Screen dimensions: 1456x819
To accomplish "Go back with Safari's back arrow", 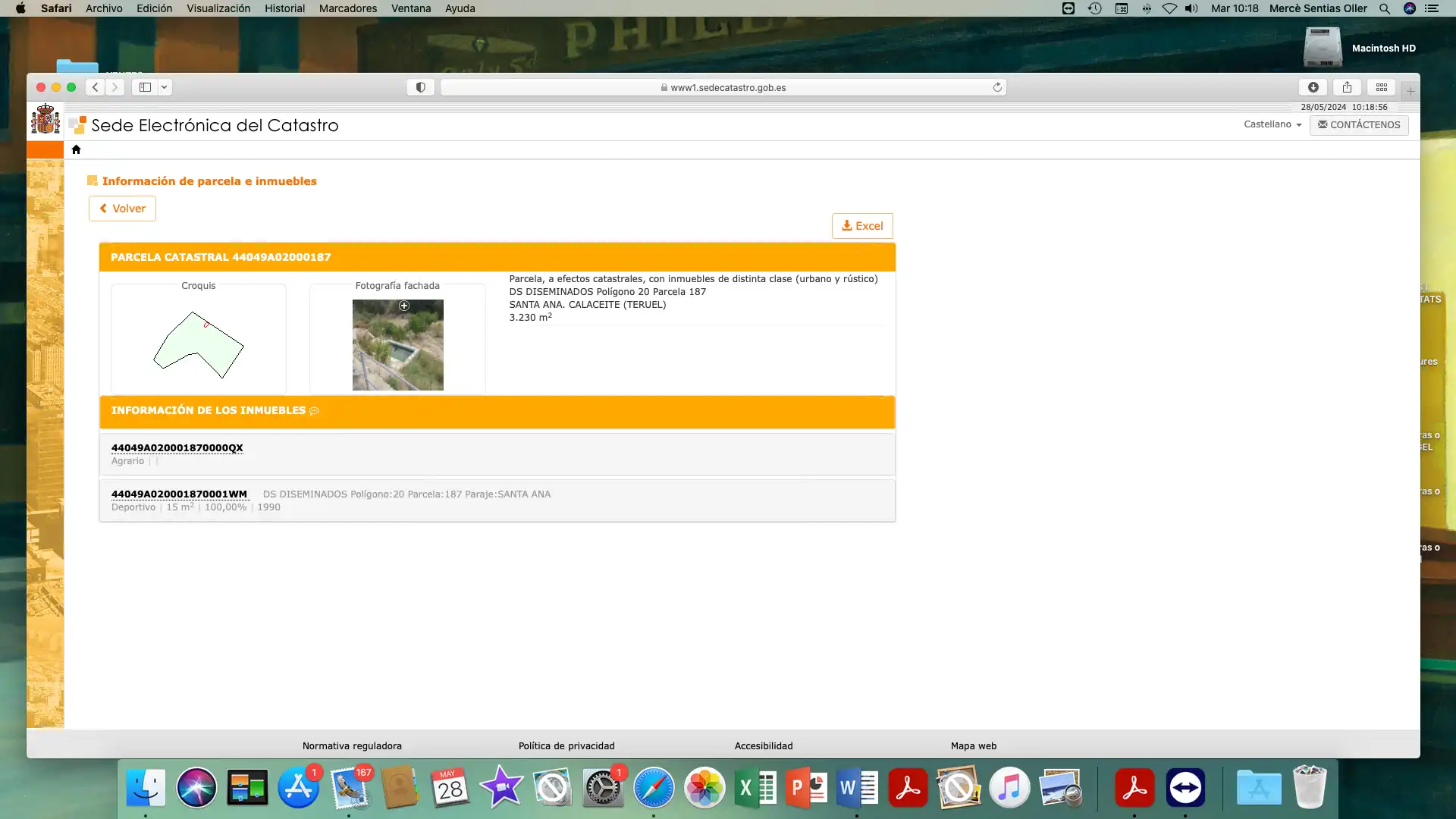I will (95, 87).
